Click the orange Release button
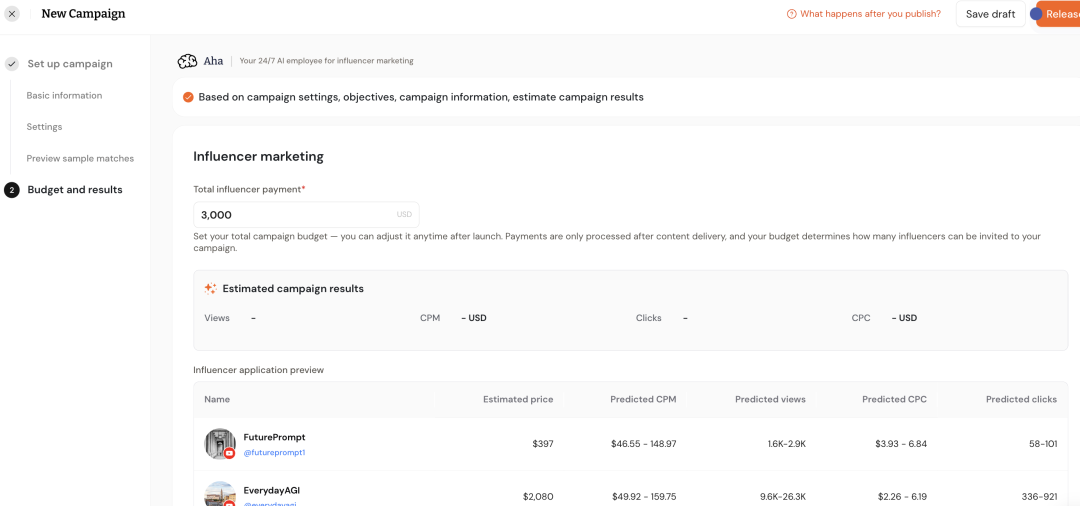 click(1059, 14)
